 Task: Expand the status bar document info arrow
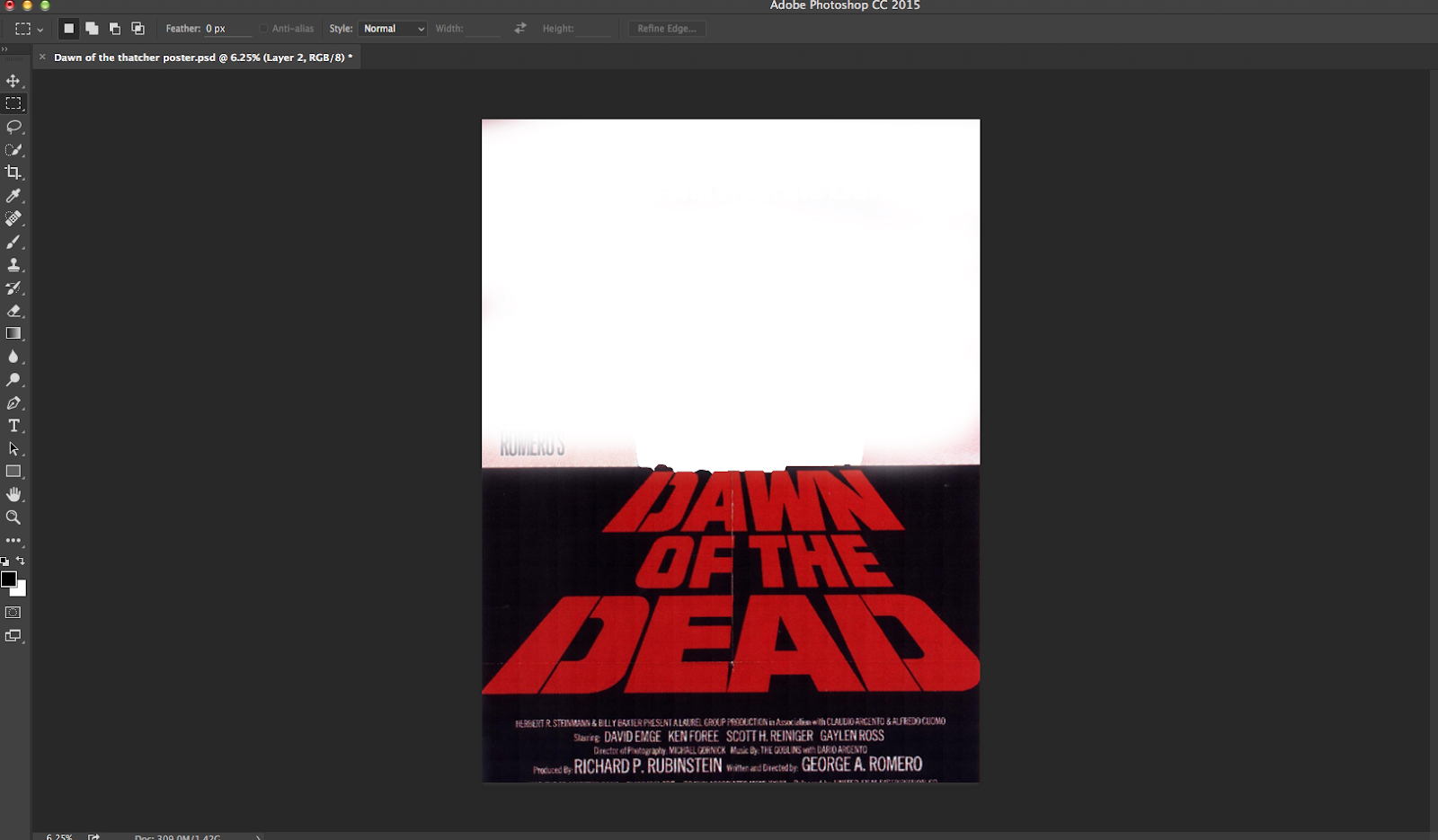[259, 837]
